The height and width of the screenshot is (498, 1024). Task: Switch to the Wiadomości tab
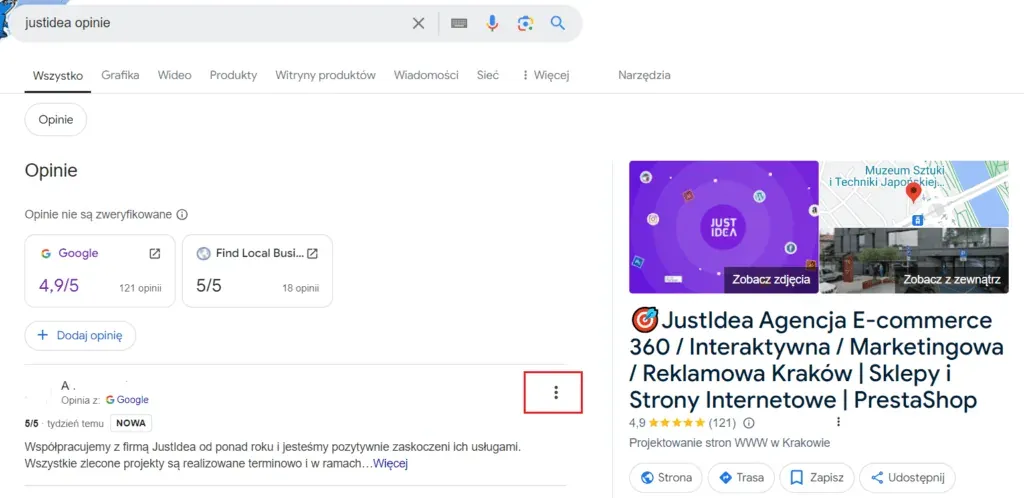tap(426, 75)
